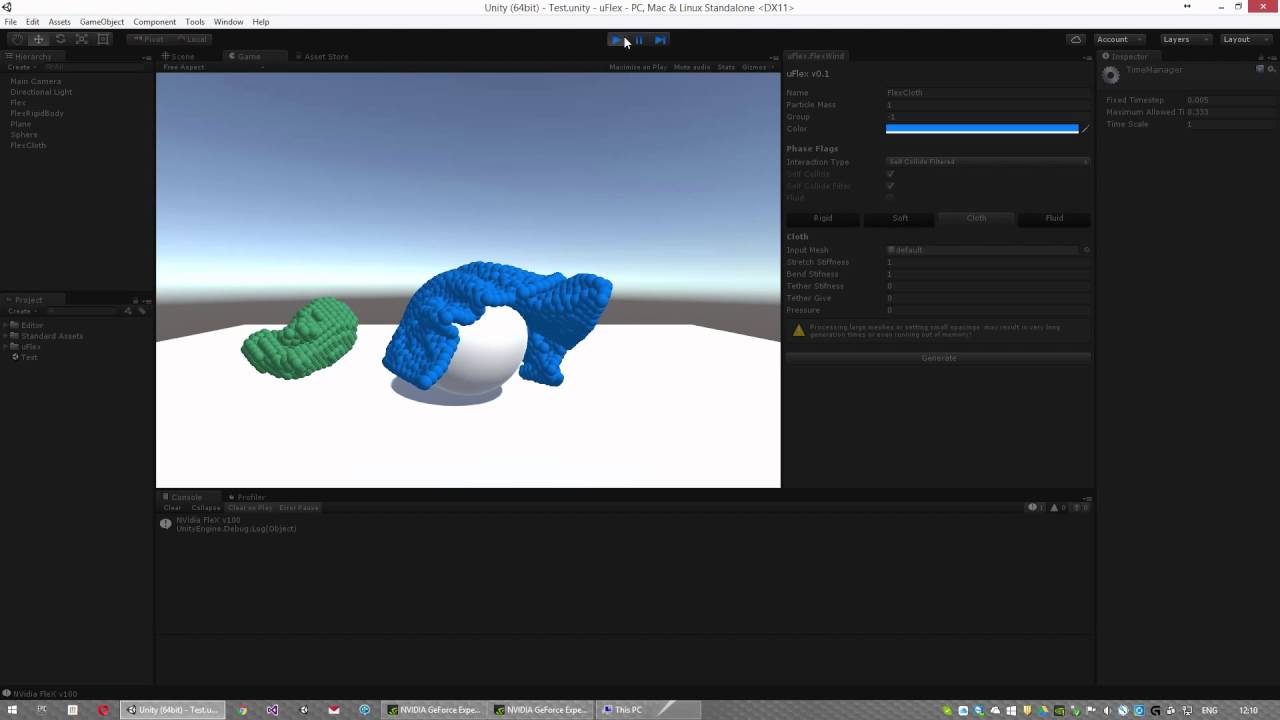Screen dimensions: 1280x720
Task: Toggle the Self Collide Filter checkbox
Action: 890,186
